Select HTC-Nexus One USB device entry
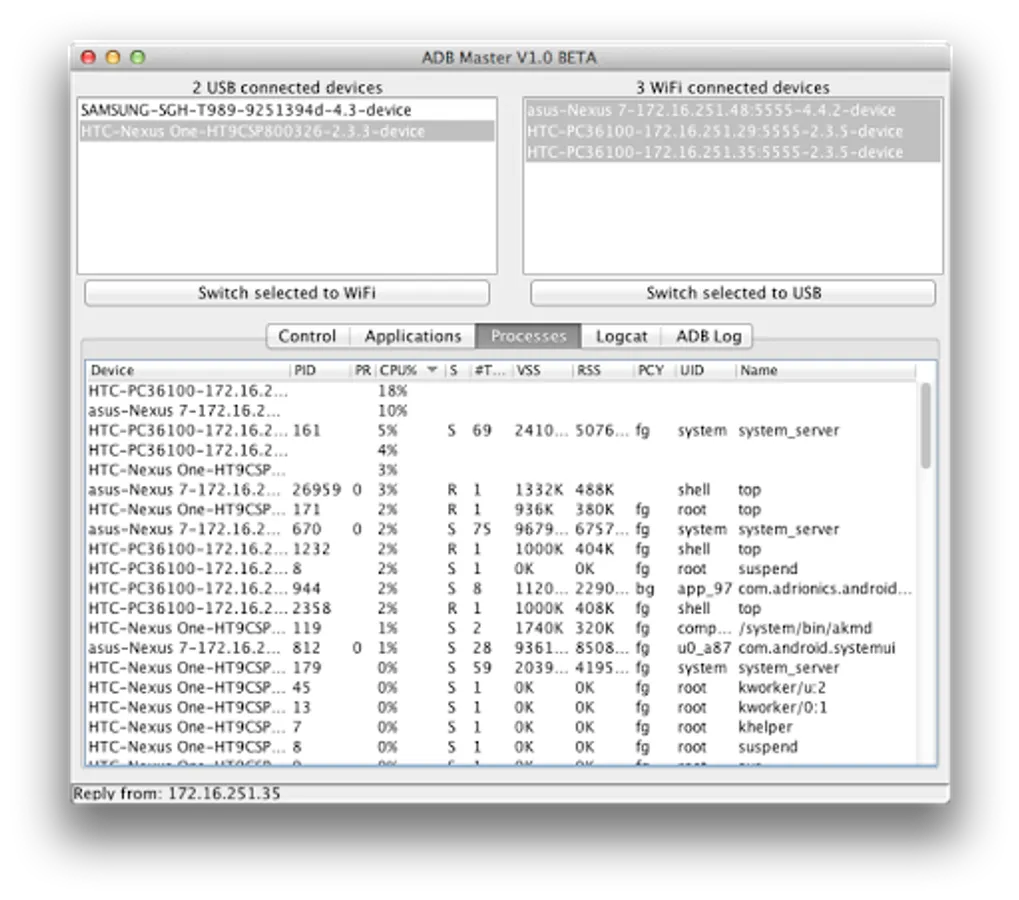The height and width of the screenshot is (900, 1019). click(287, 131)
